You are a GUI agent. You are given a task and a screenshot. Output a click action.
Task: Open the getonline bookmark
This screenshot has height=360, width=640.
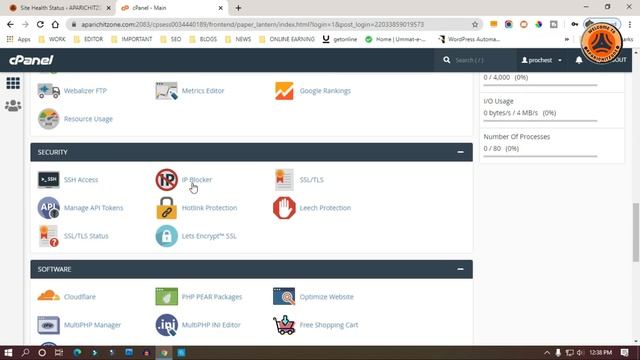pos(340,39)
